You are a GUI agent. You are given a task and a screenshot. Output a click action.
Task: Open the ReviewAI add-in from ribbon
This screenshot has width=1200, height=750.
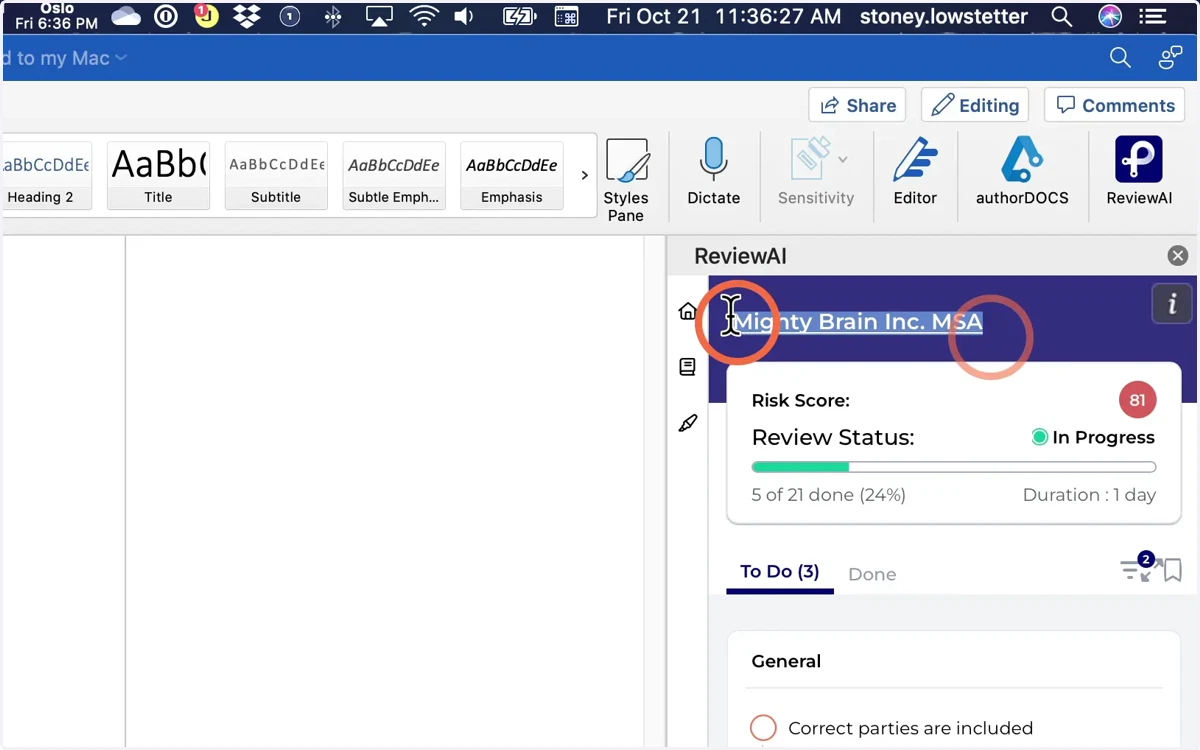point(1139,172)
